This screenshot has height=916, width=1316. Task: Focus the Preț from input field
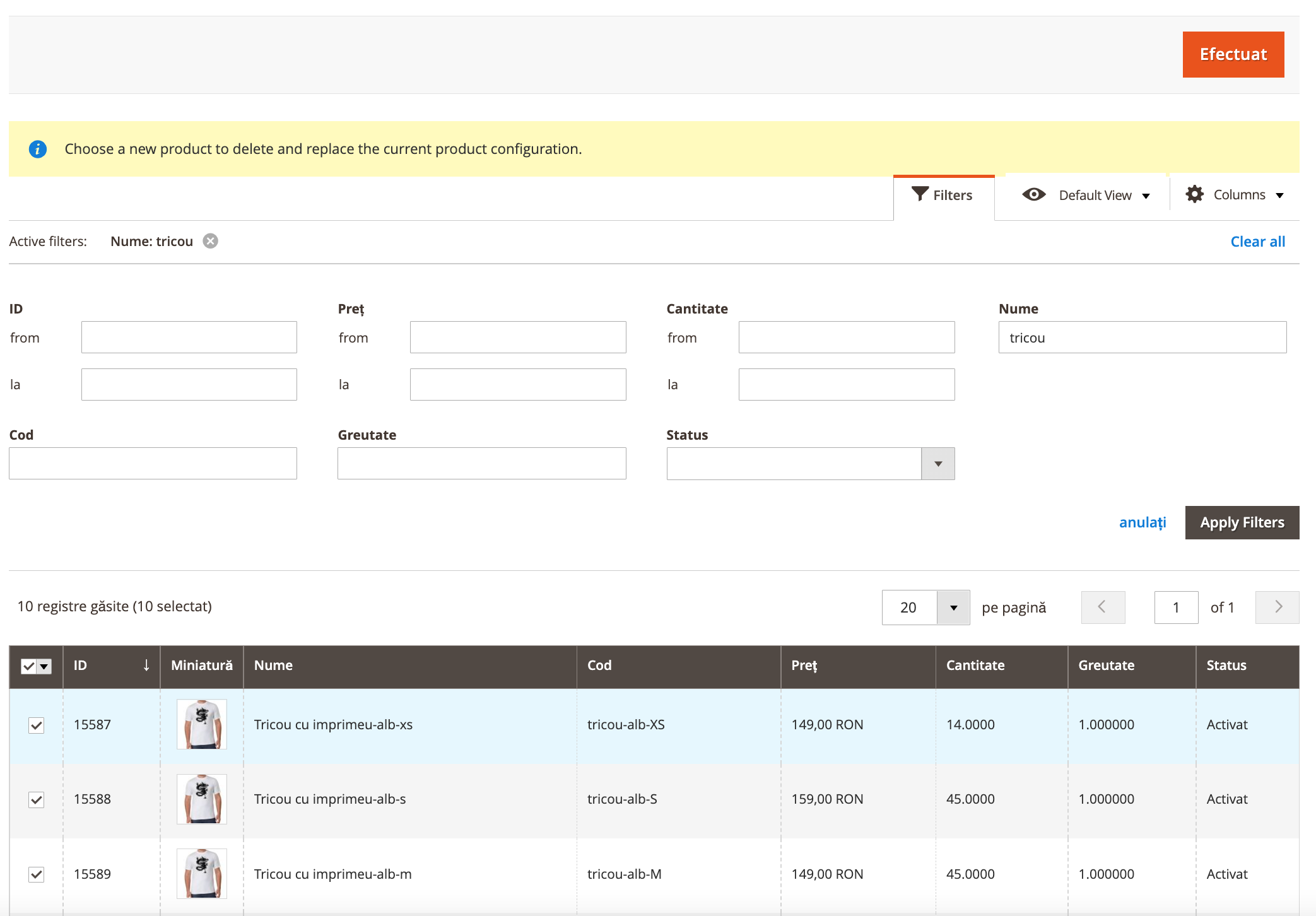pos(517,338)
